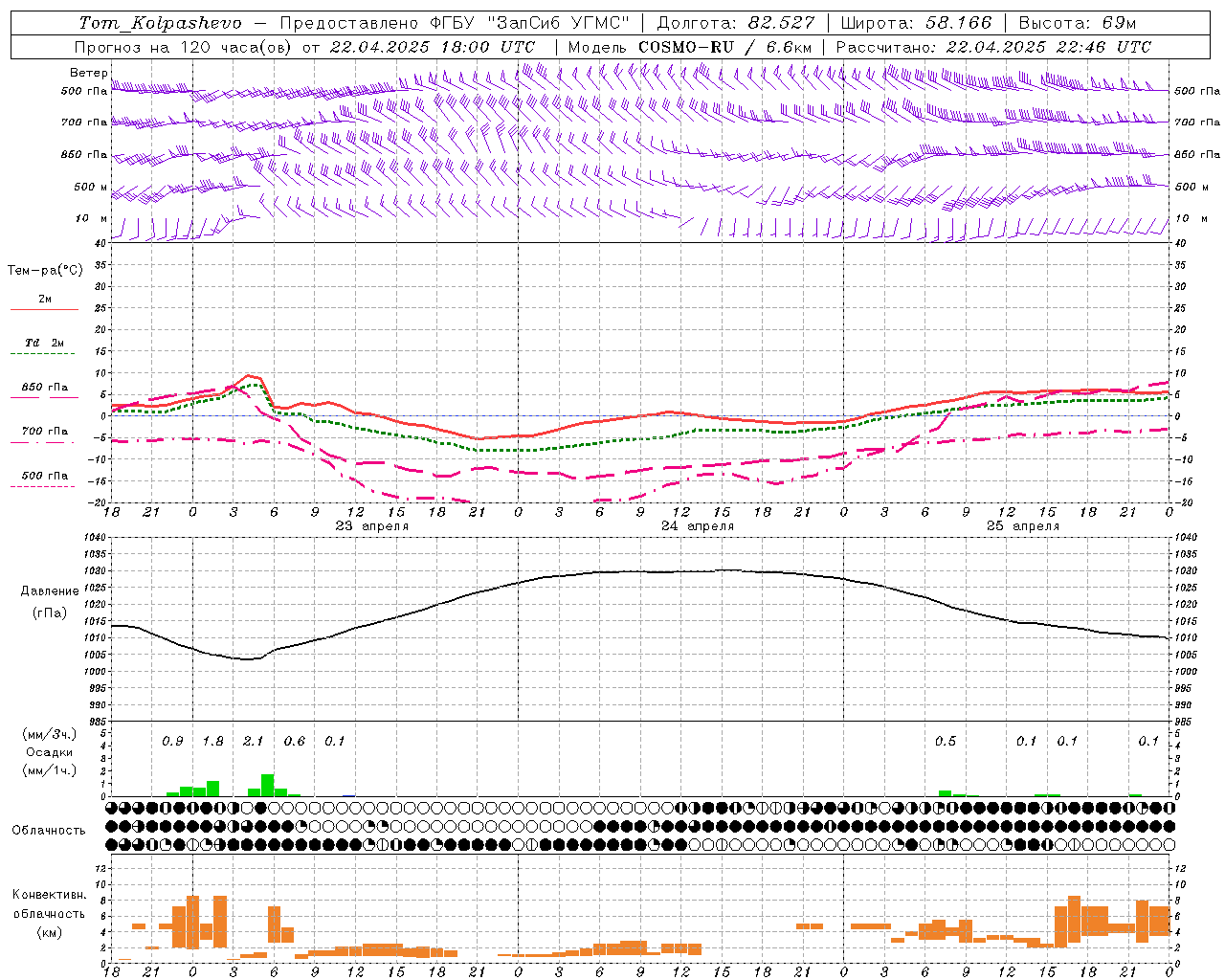Image resolution: width=1225 pixels, height=980 pixels.
Task: Click the 'Рассчитано: 22.04.2025 22:46 UTC' text
Action: [x=993, y=47]
